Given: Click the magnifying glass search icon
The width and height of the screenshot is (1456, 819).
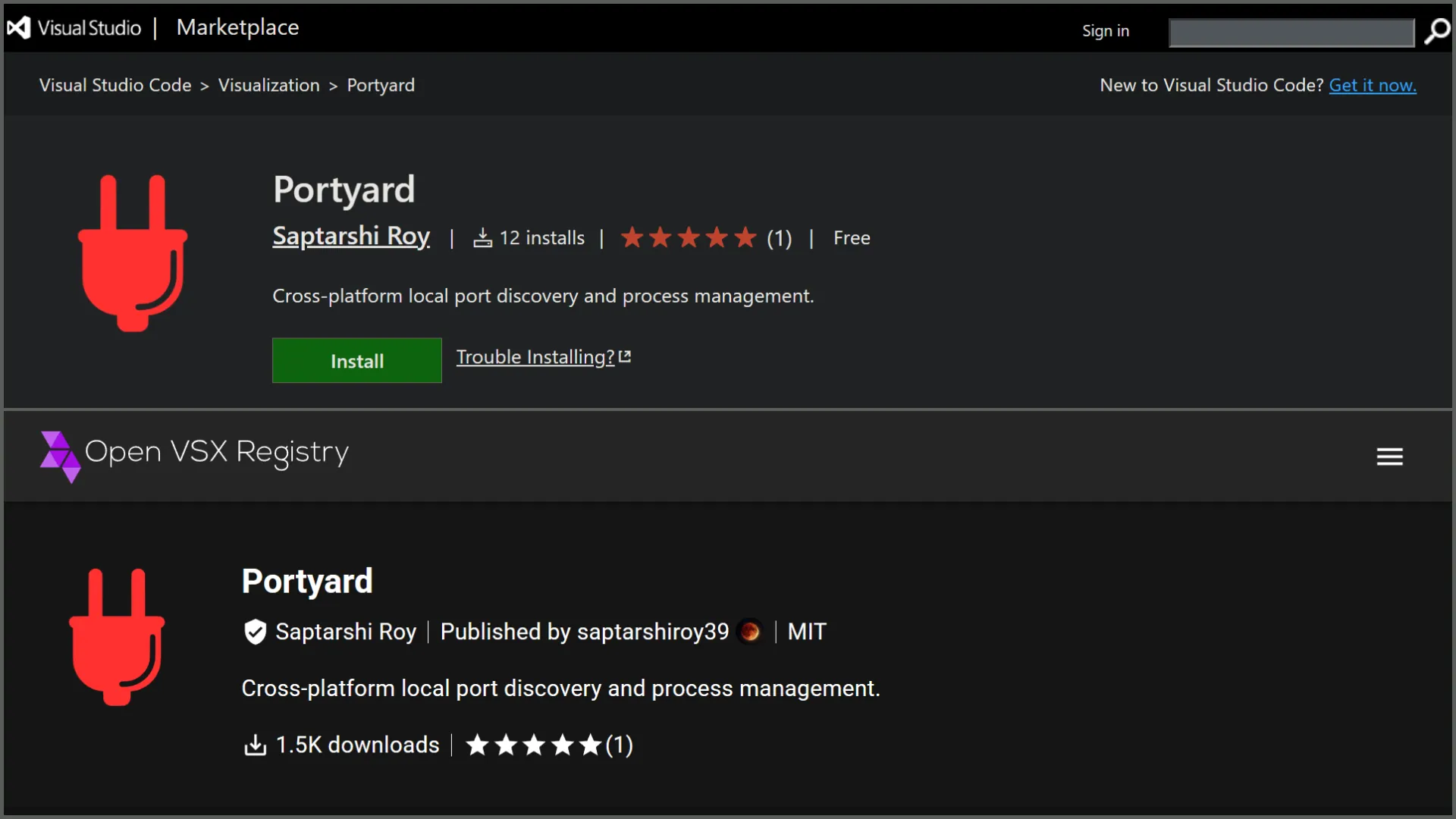Looking at the screenshot, I should [1436, 32].
